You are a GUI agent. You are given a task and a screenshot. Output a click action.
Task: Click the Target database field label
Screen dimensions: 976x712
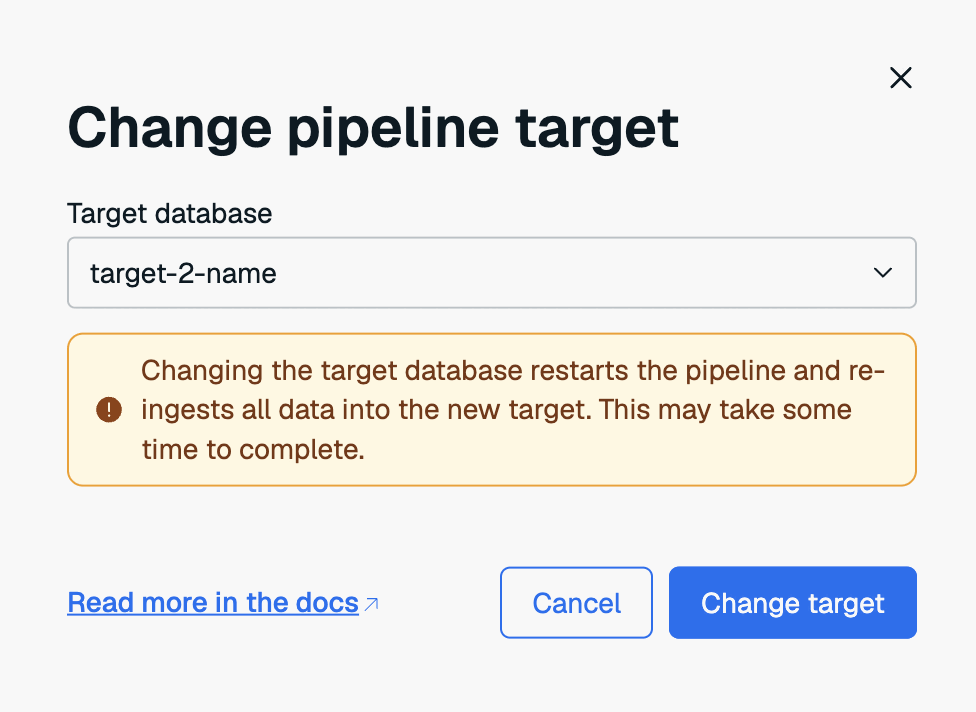click(x=169, y=213)
